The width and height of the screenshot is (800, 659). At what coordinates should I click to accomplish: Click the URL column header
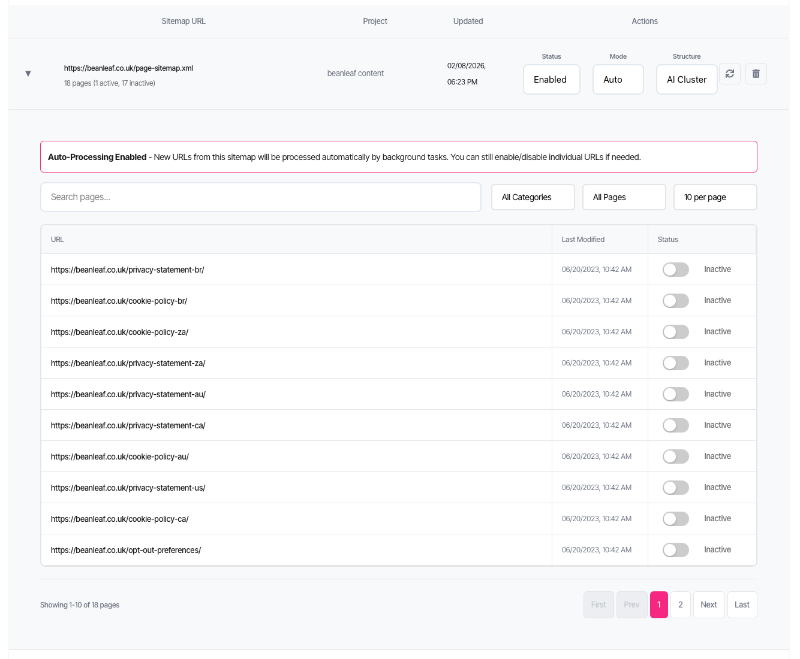point(57,239)
